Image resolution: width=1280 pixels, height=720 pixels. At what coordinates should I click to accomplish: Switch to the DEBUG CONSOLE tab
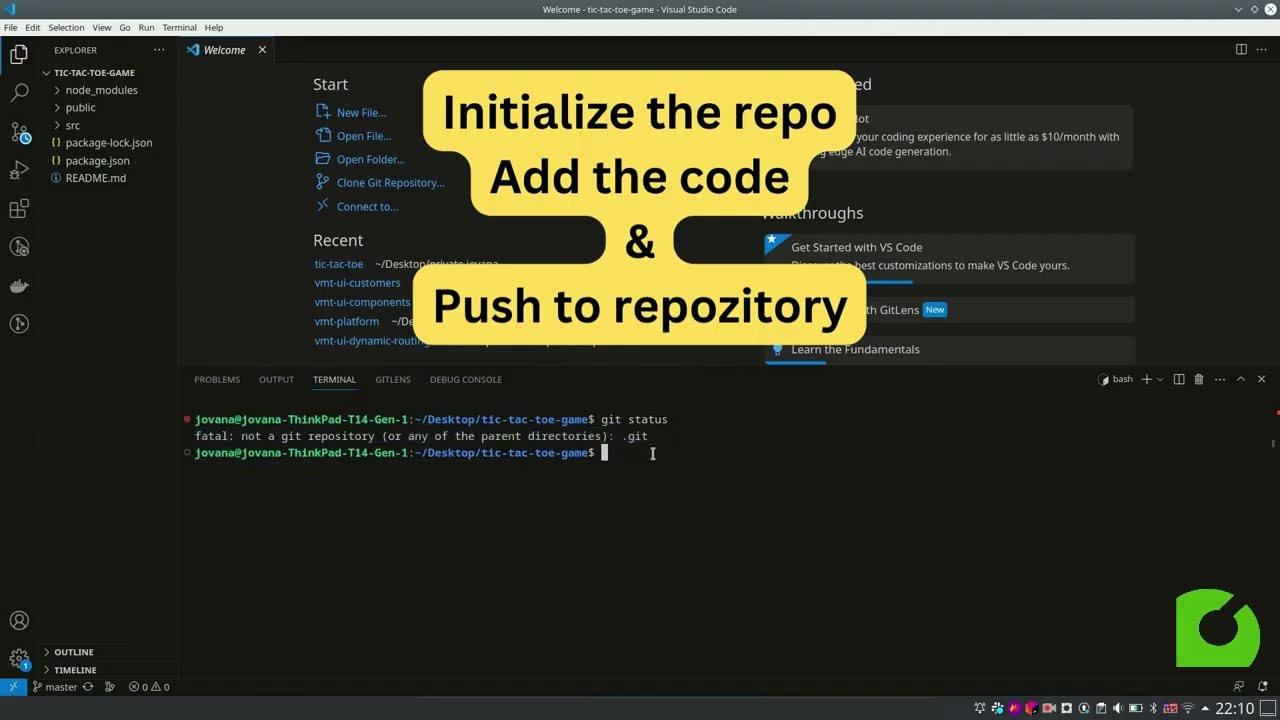[x=466, y=379]
